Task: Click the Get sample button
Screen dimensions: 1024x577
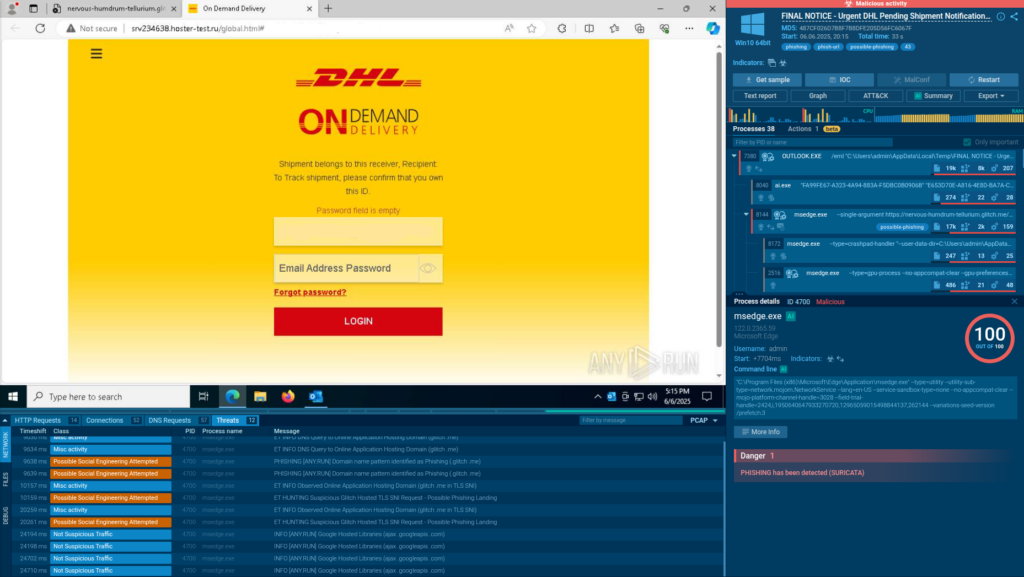Action: coord(766,80)
